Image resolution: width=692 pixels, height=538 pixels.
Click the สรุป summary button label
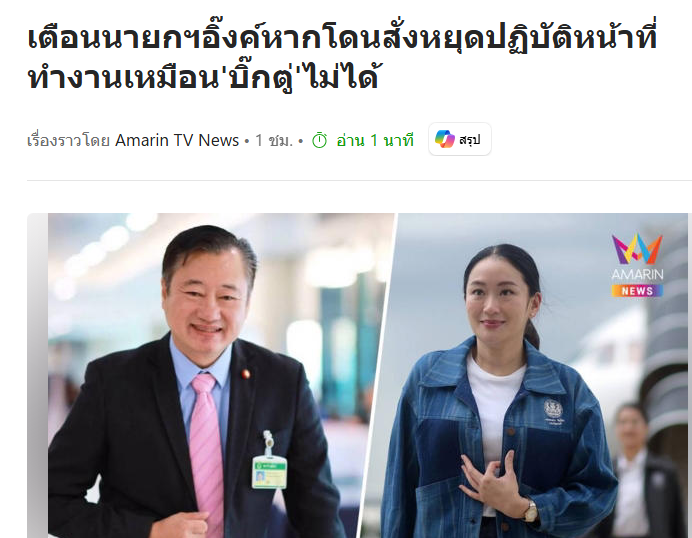coord(470,140)
